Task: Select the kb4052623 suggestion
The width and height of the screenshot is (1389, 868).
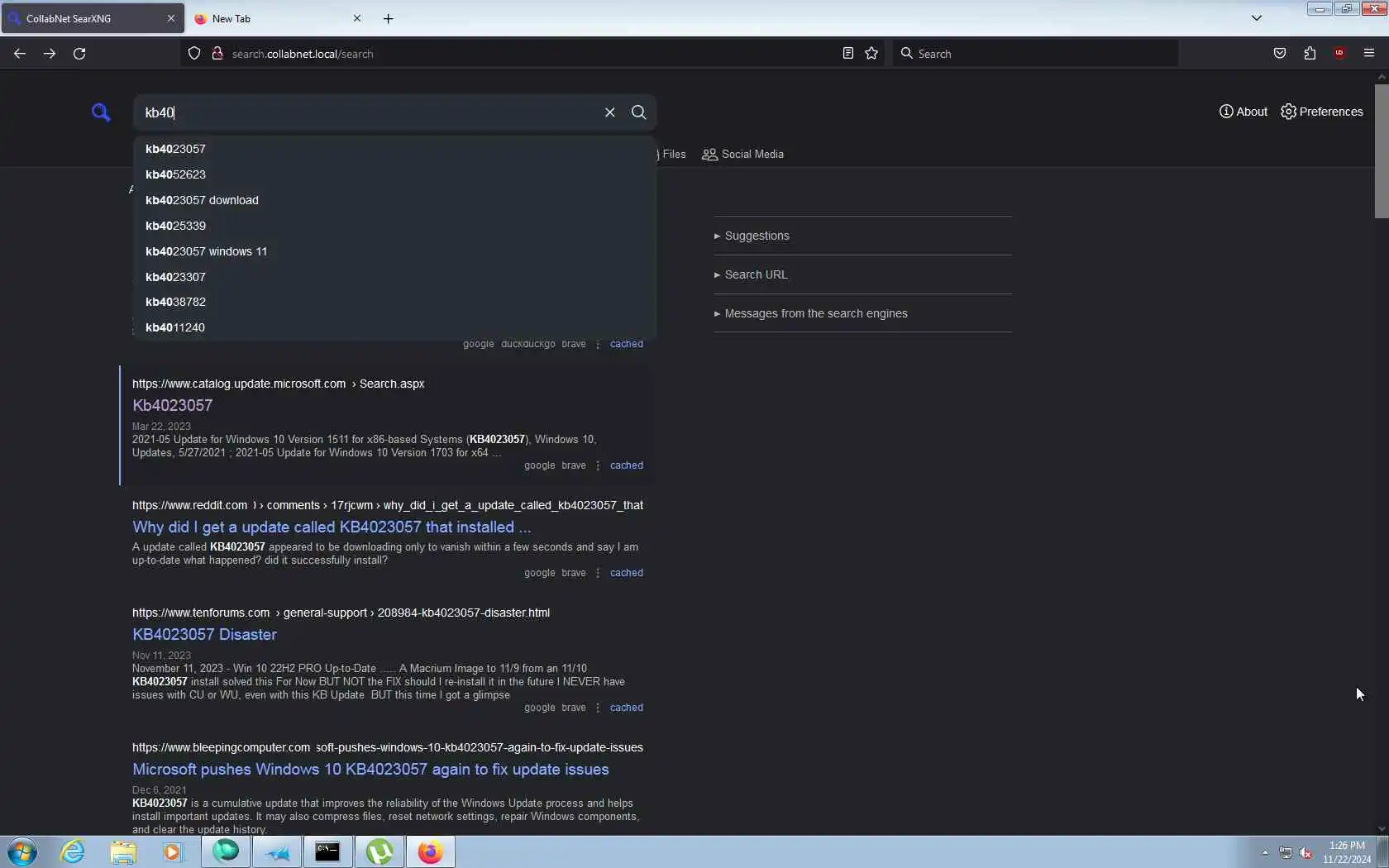Action: 394,174
